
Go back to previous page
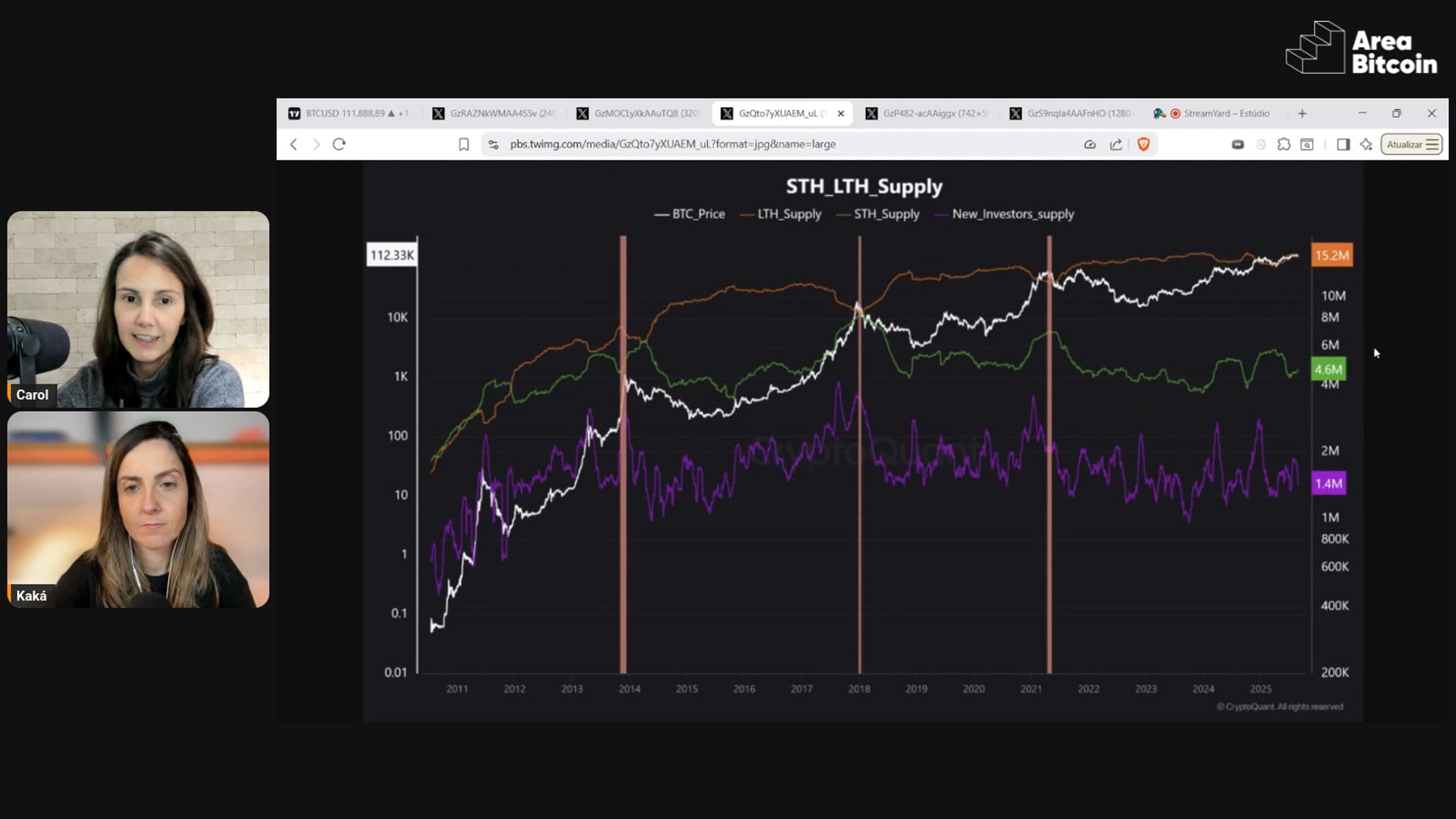coord(293,144)
